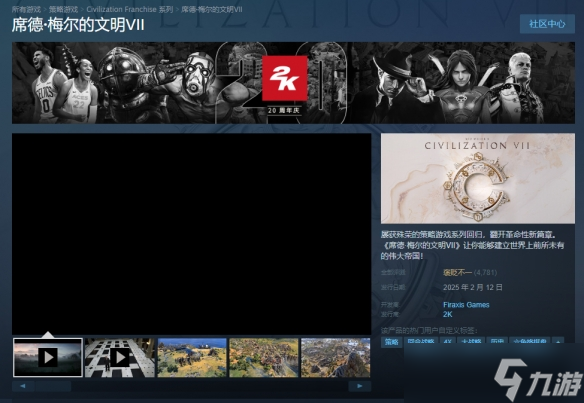Select the 策略 tag
584x403 pixels.
click(391, 342)
